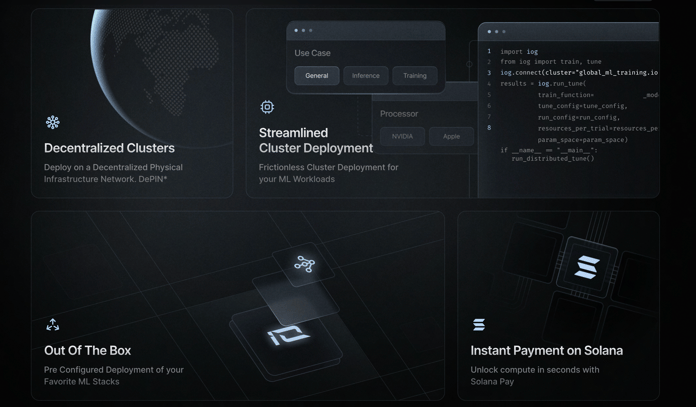Screen dimensions: 696x407
Task: Click the Out Of The Box heading
Action: pyautogui.click(x=87, y=351)
